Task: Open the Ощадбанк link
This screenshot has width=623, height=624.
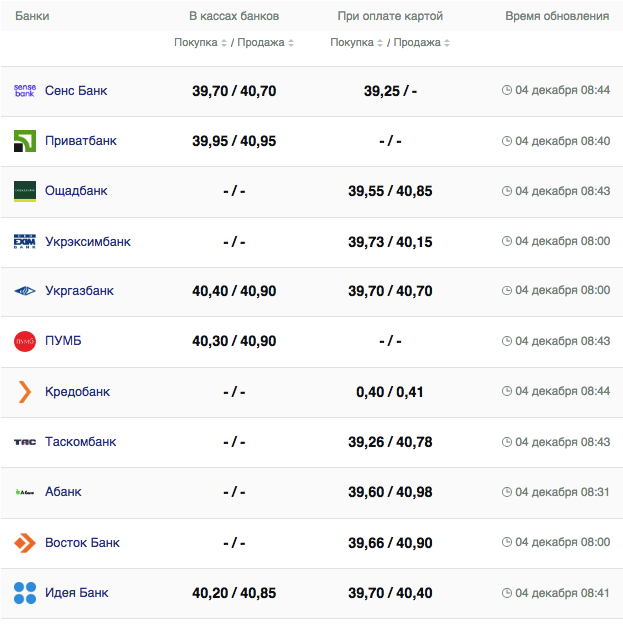Action: tap(76, 191)
